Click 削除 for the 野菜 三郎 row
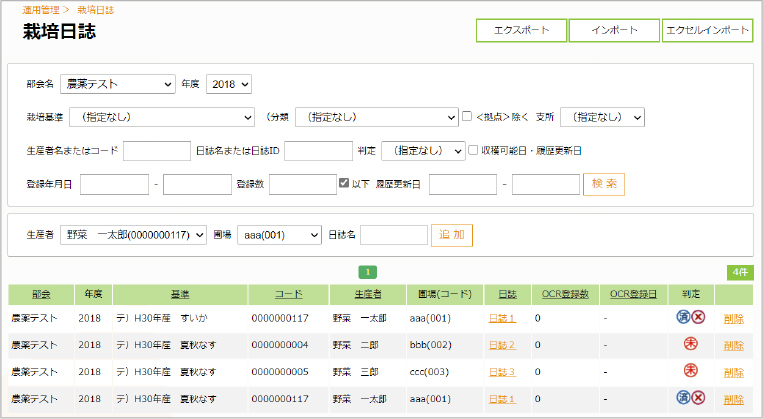 point(733,373)
